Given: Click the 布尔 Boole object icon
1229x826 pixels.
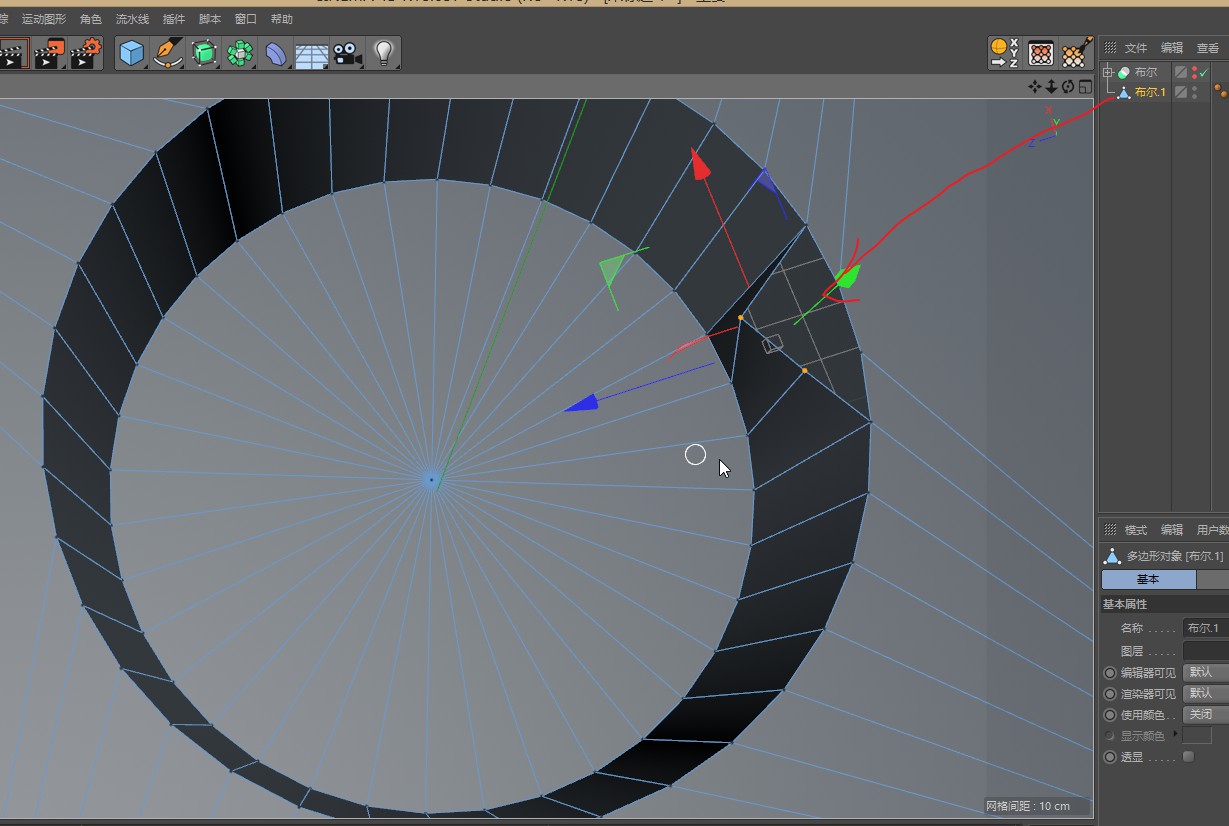Looking at the screenshot, I should (x=1124, y=72).
